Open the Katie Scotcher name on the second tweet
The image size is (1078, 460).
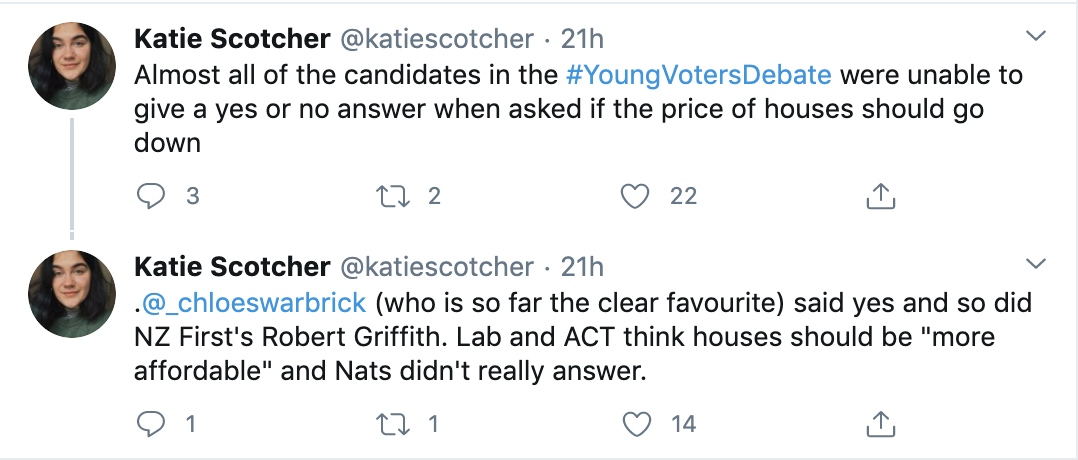click(232, 267)
